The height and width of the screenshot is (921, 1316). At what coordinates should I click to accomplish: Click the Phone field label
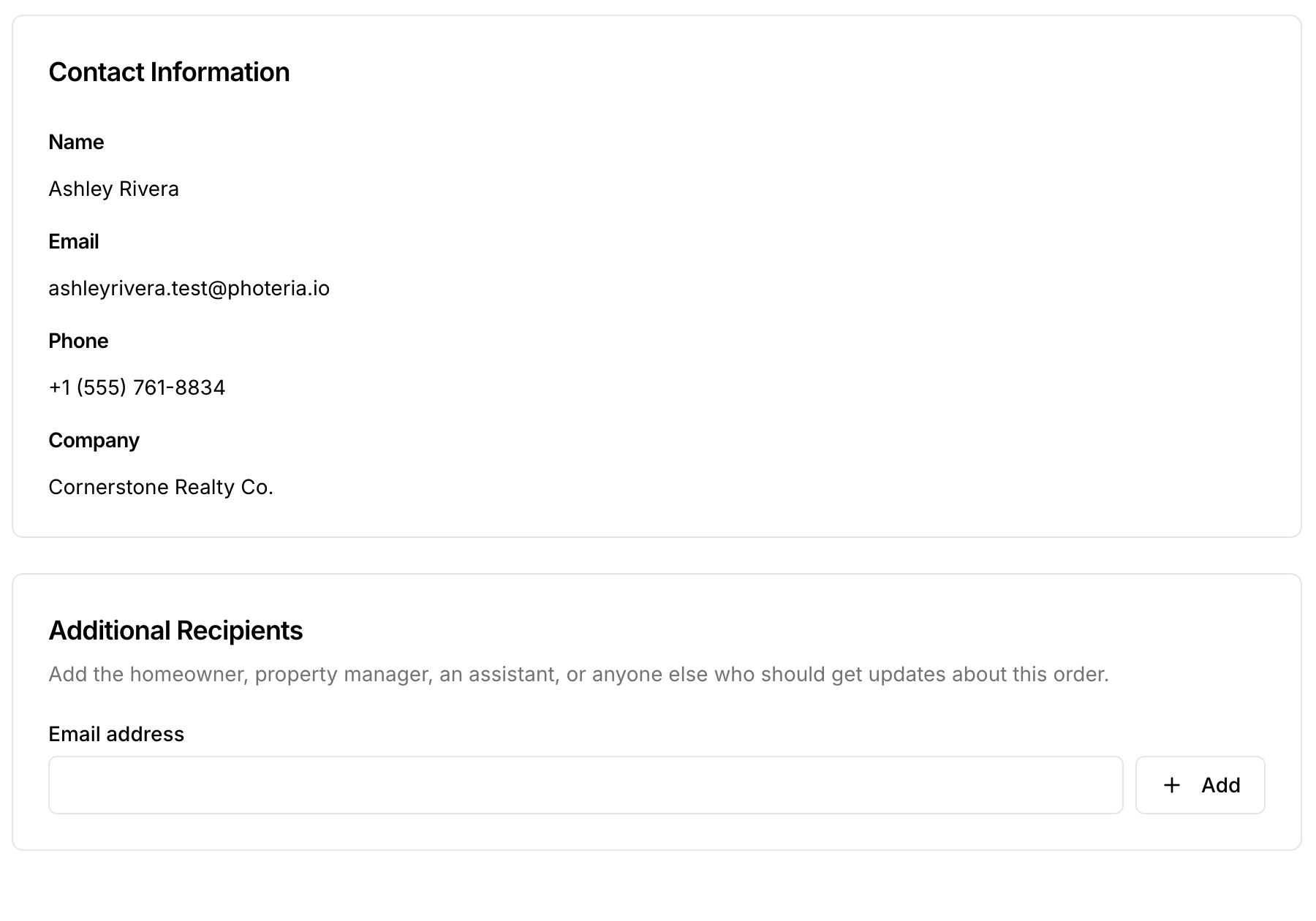[78, 341]
